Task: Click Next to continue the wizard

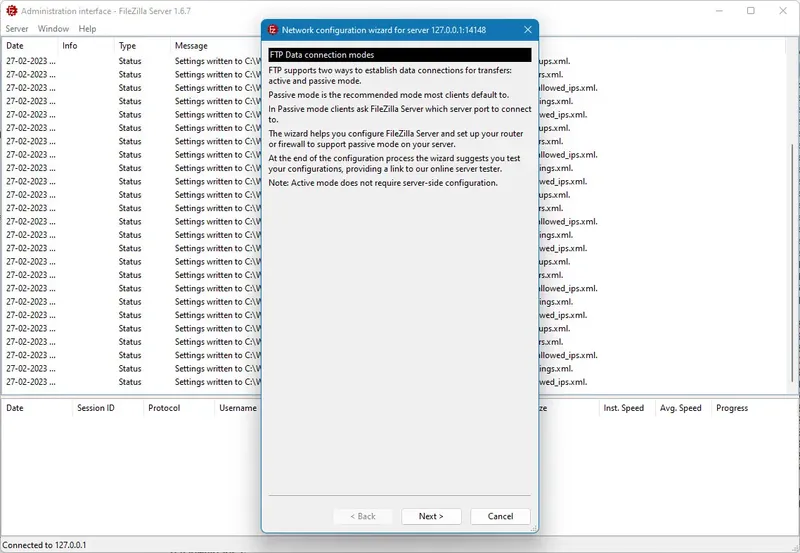Action: [431, 516]
